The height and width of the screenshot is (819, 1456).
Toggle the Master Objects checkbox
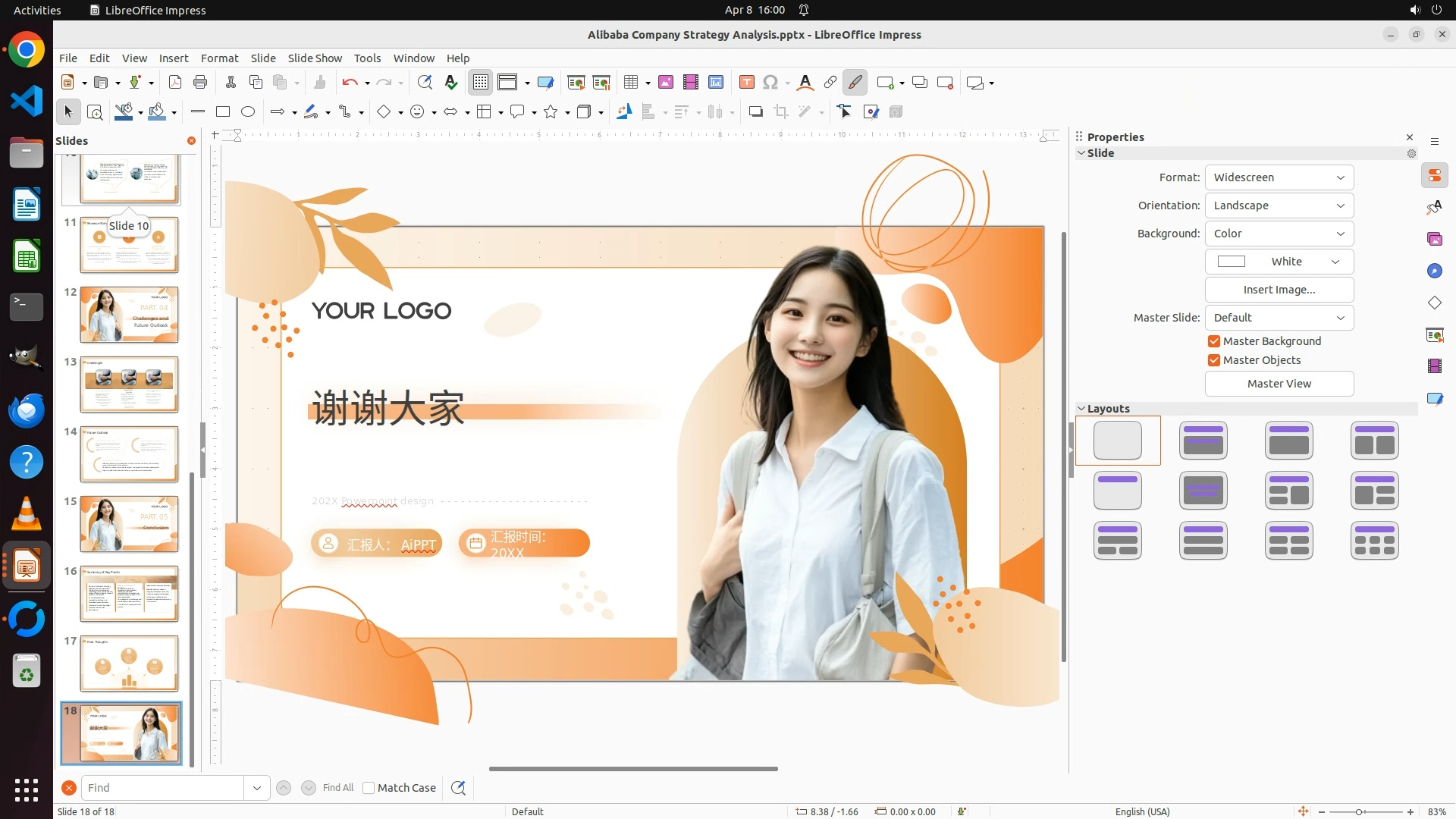pos(1214,360)
